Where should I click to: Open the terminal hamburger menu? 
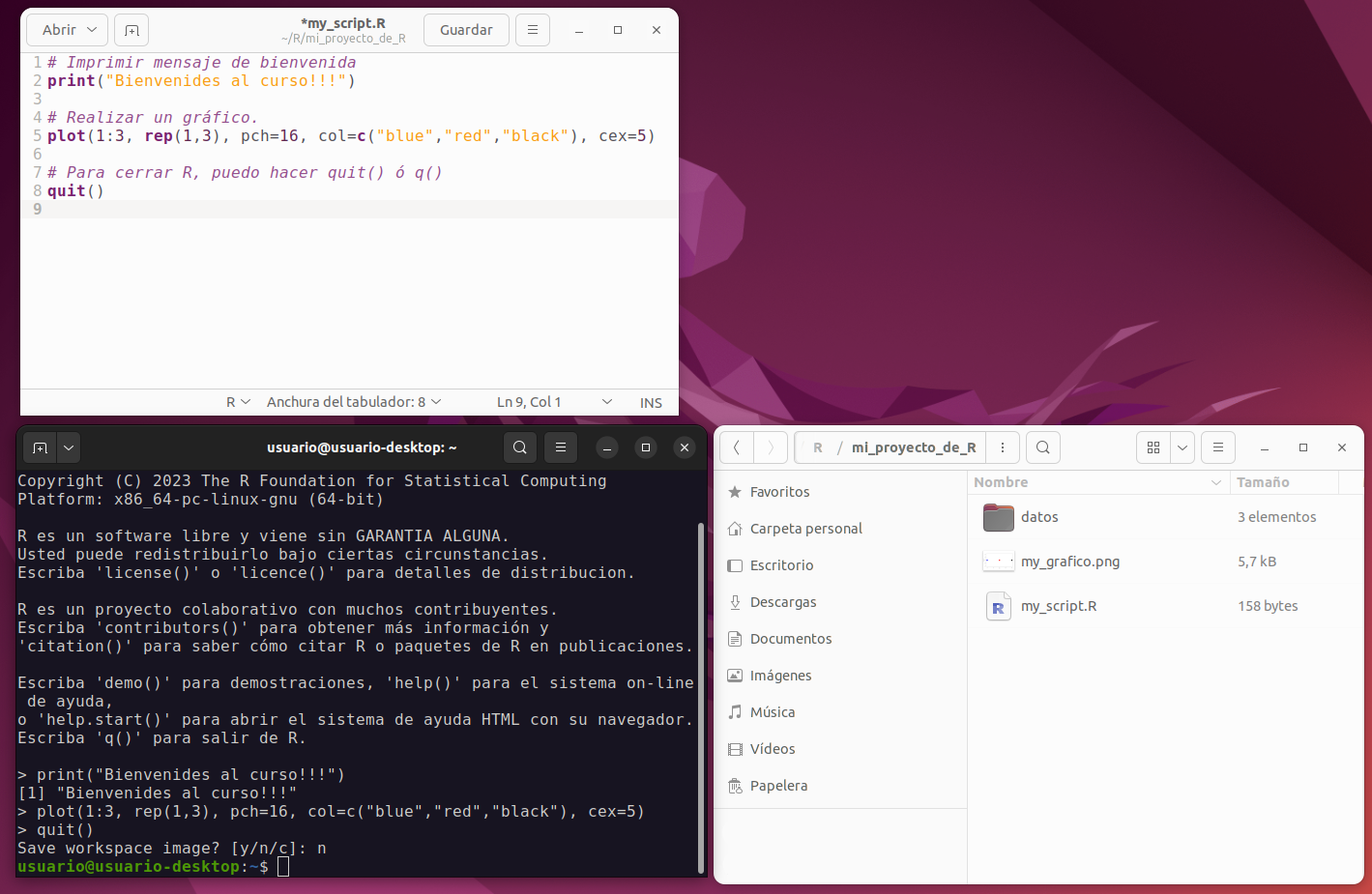561,447
